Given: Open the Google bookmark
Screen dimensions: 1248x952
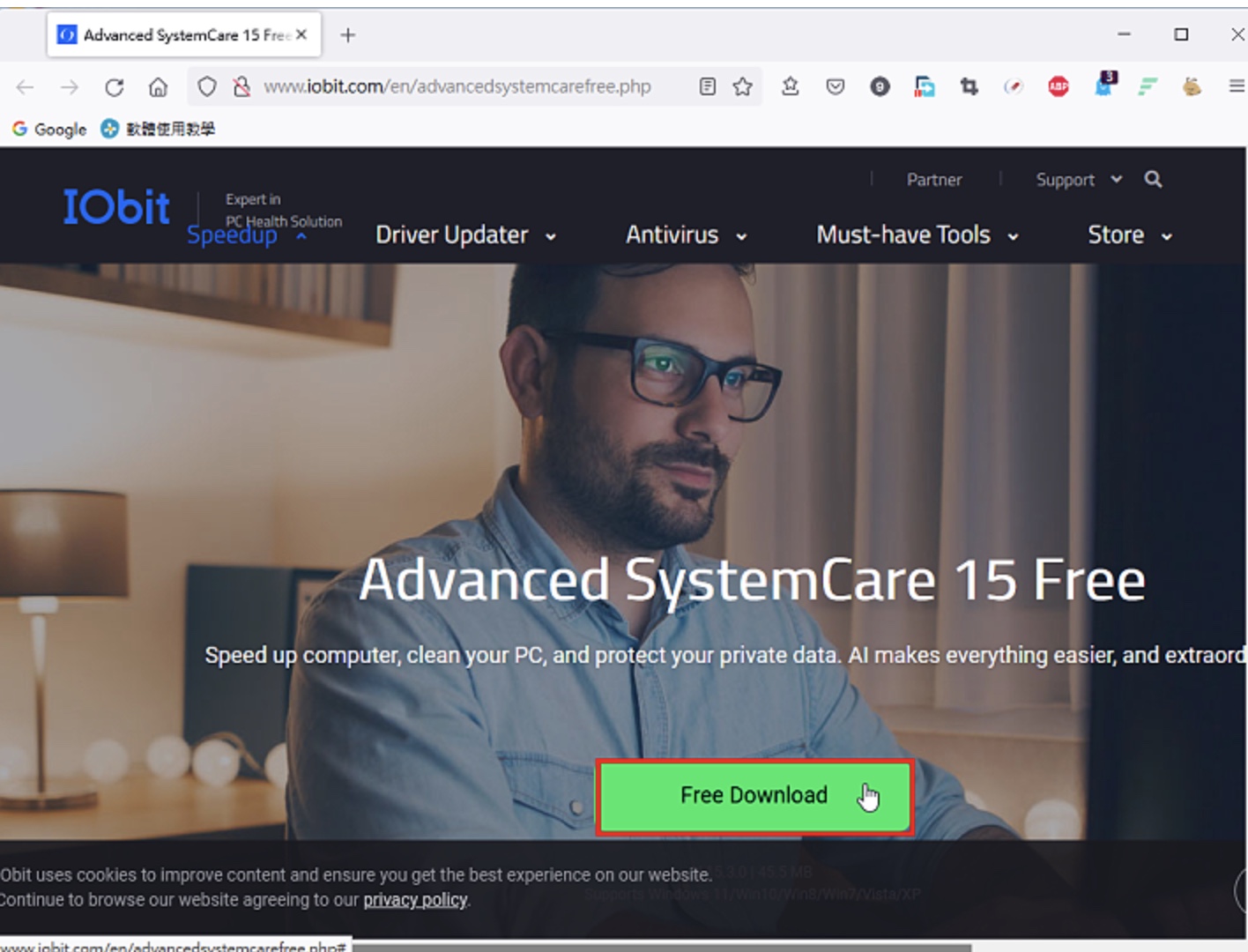Looking at the screenshot, I should (x=49, y=130).
